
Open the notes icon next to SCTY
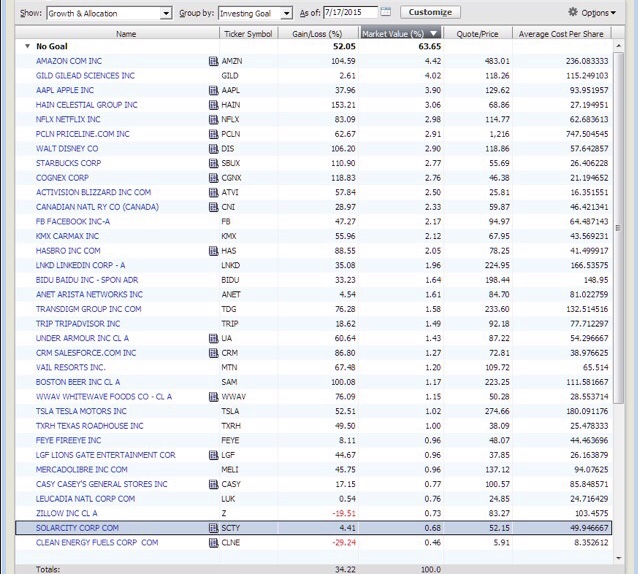(213, 528)
